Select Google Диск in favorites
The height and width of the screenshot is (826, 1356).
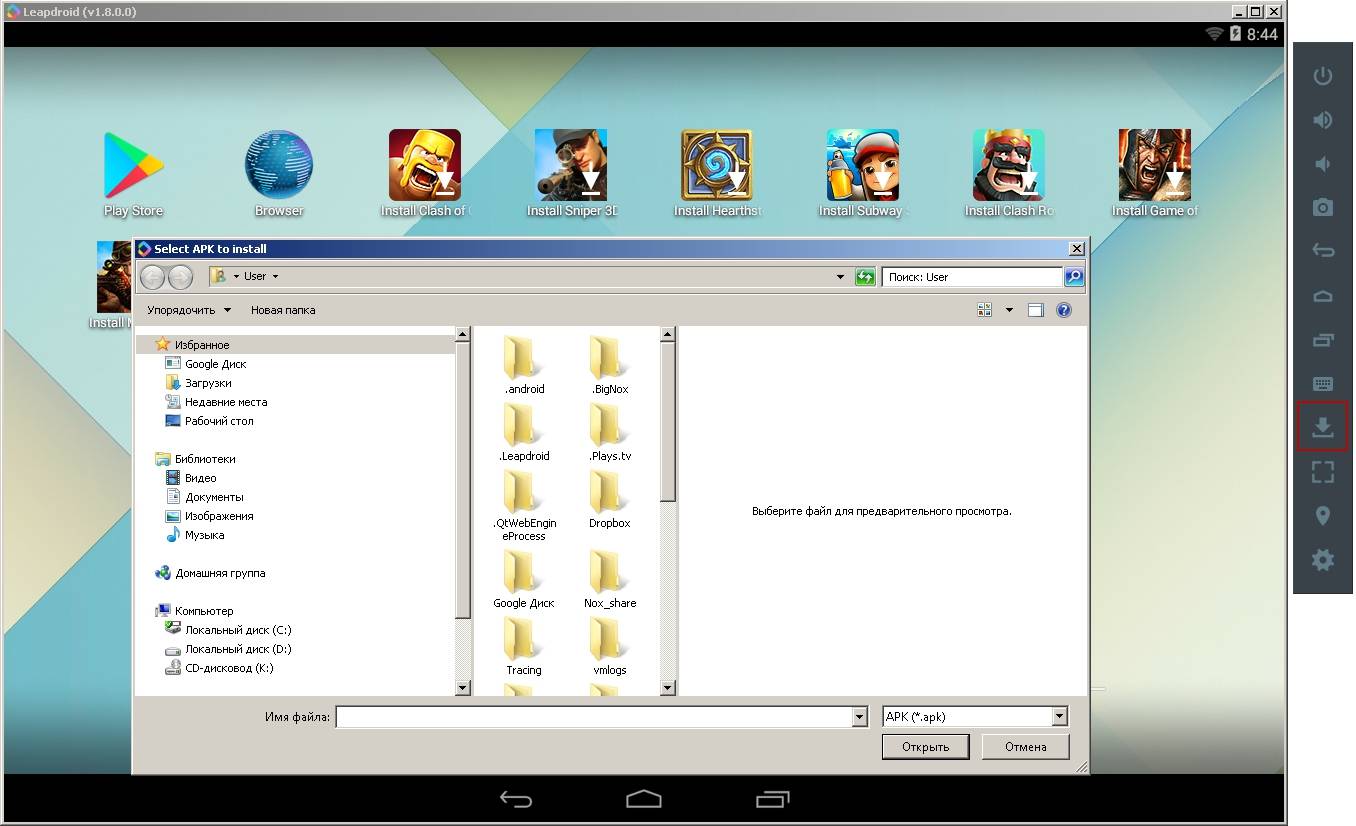pyautogui.click(x=215, y=364)
